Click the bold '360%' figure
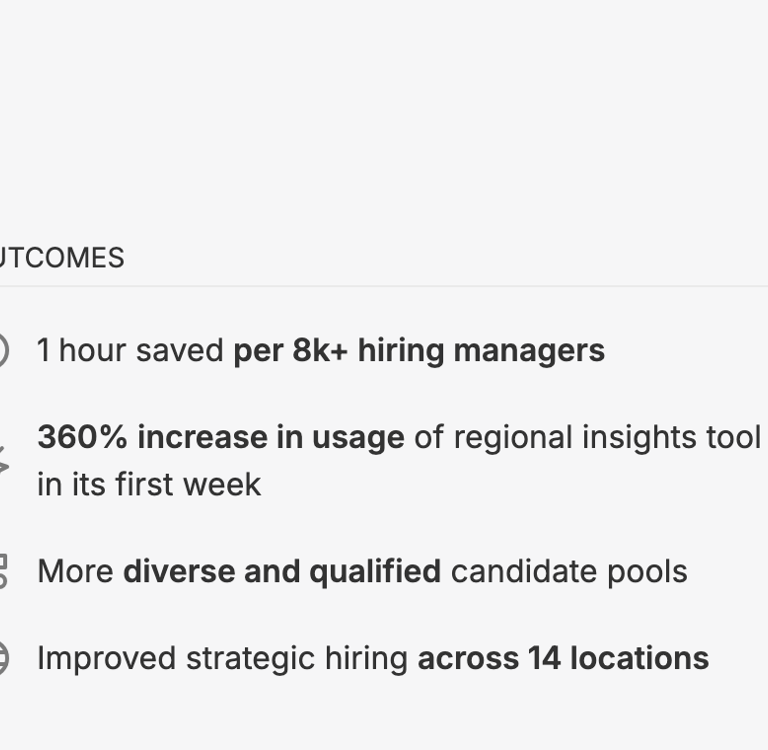The image size is (768, 750). 82,437
